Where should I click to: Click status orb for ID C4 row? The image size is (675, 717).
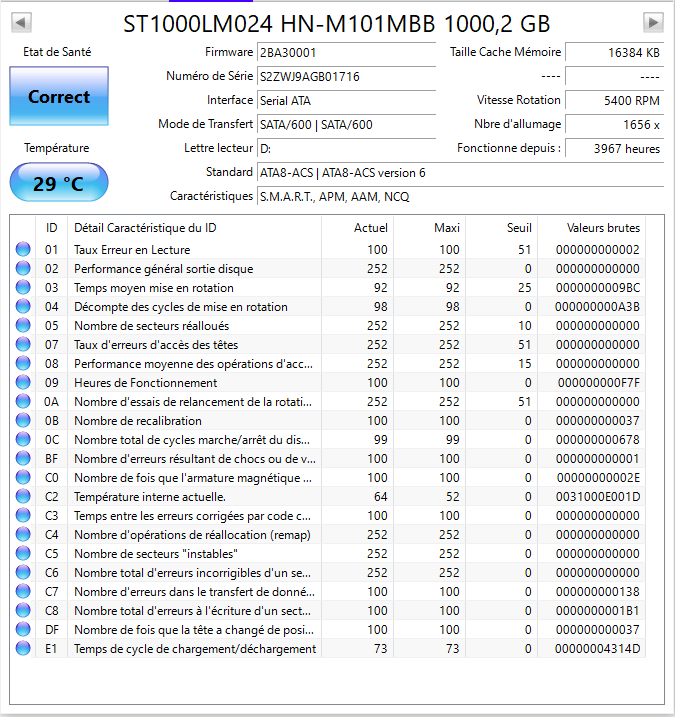pos(23,534)
